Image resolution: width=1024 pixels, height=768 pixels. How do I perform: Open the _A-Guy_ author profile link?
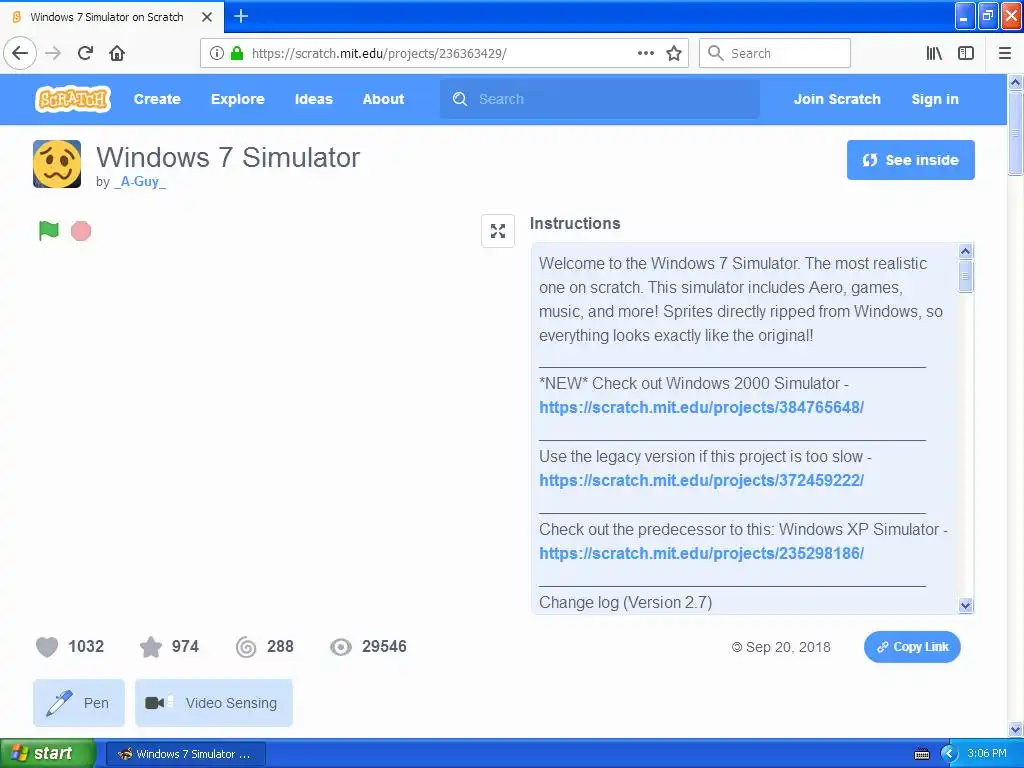click(x=140, y=182)
